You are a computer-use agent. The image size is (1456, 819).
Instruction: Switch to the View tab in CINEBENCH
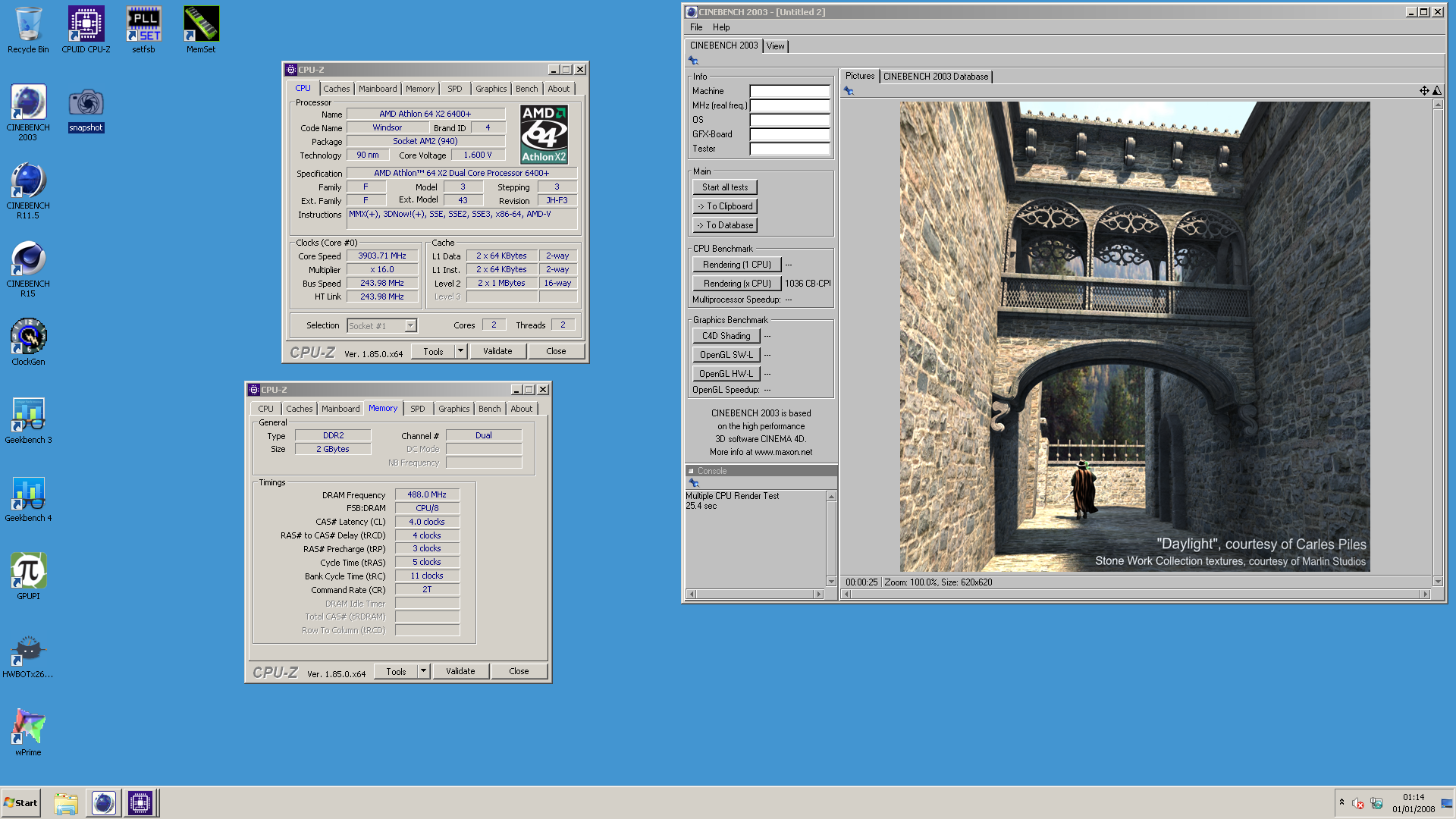(775, 46)
